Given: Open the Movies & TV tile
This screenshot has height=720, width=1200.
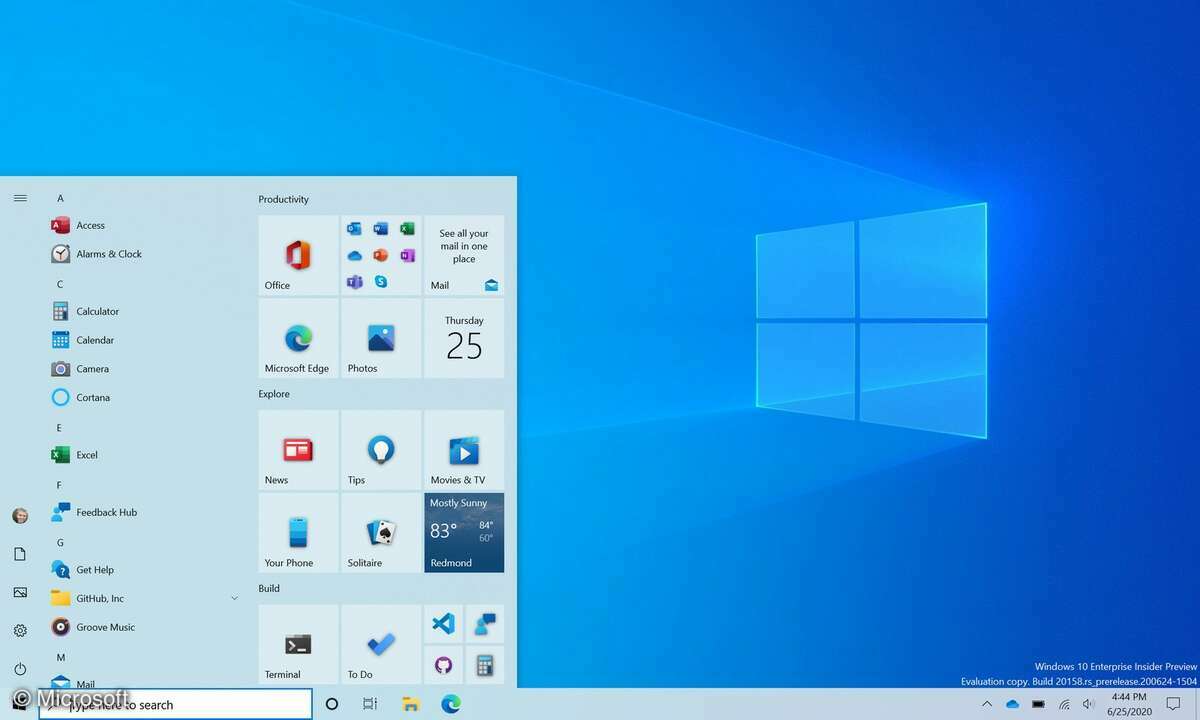Looking at the screenshot, I should pyautogui.click(x=464, y=450).
